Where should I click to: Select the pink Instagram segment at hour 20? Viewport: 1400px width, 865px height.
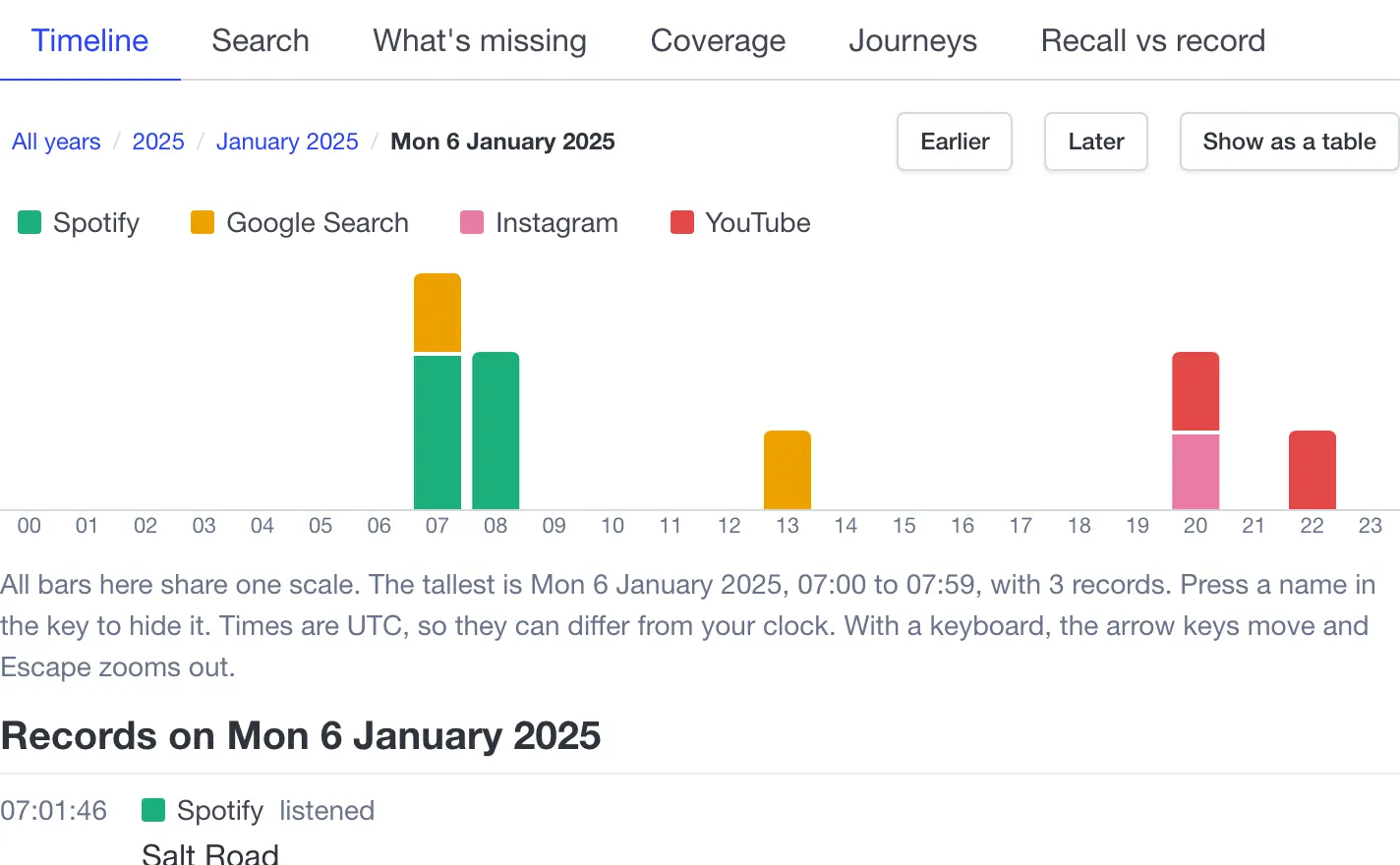[1196, 472]
